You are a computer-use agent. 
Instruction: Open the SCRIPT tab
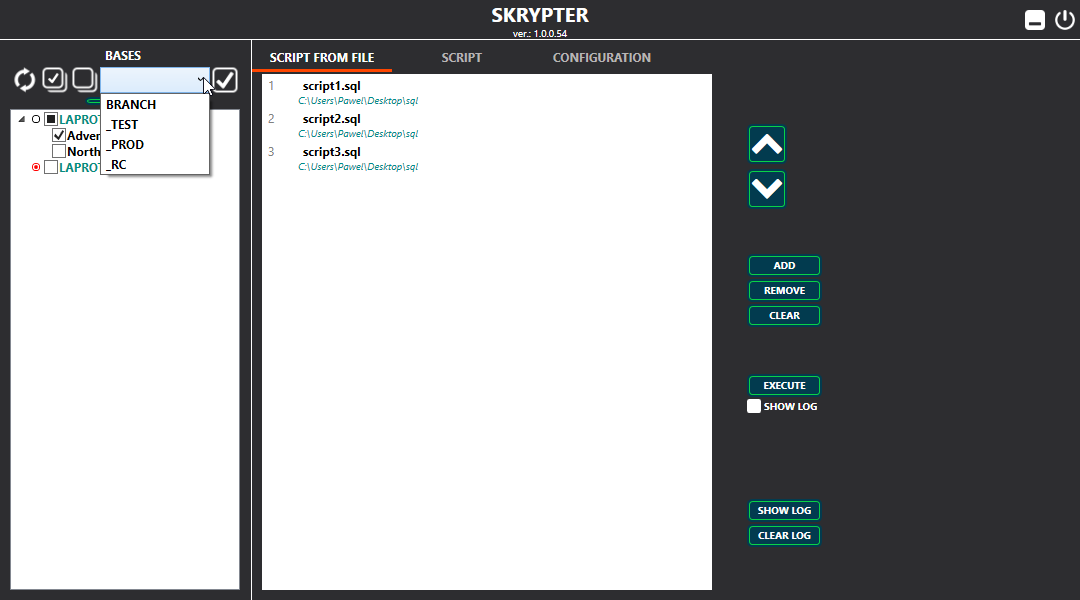[x=461, y=58]
